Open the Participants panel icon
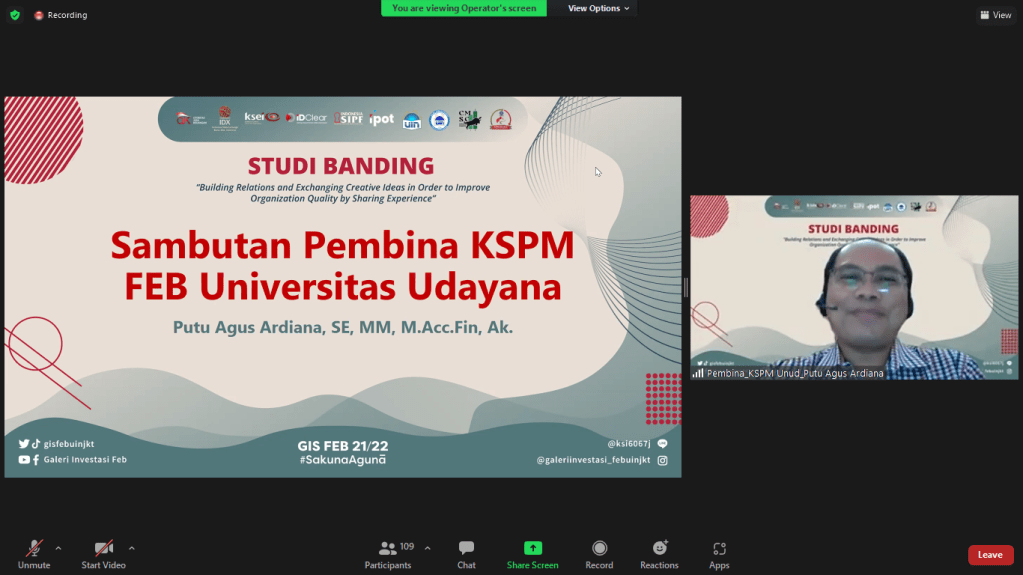The image size is (1023, 575). pos(387,548)
